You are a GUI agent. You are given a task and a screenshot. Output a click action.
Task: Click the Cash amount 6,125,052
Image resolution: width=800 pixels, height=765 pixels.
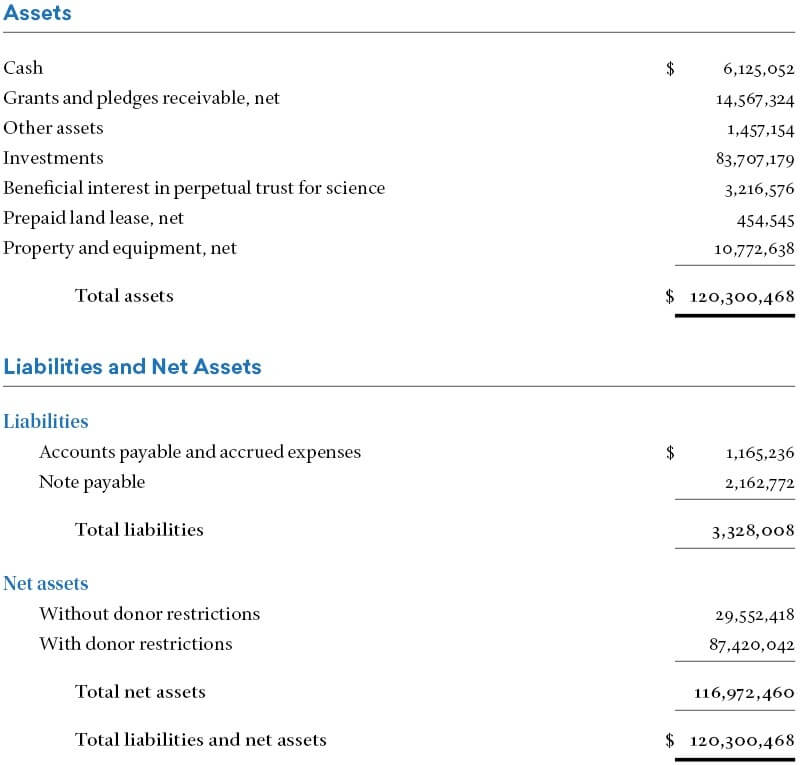(x=759, y=69)
